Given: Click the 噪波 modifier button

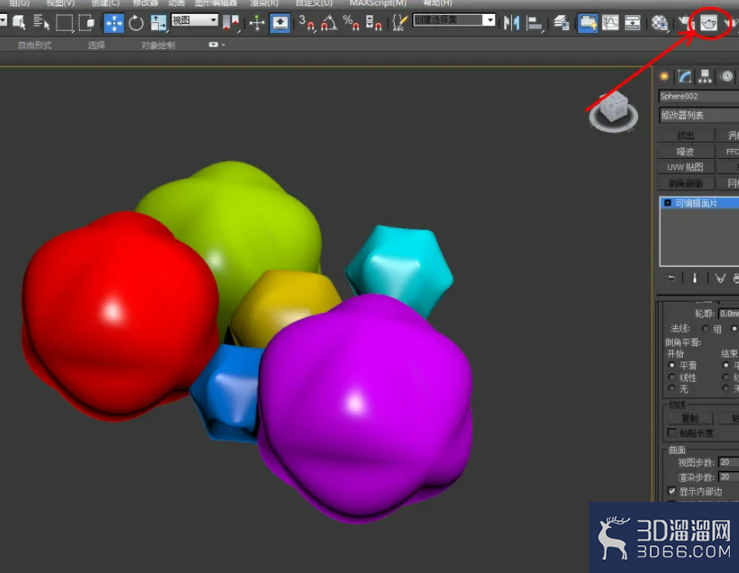Looking at the screenshot, I should [686, 152].
